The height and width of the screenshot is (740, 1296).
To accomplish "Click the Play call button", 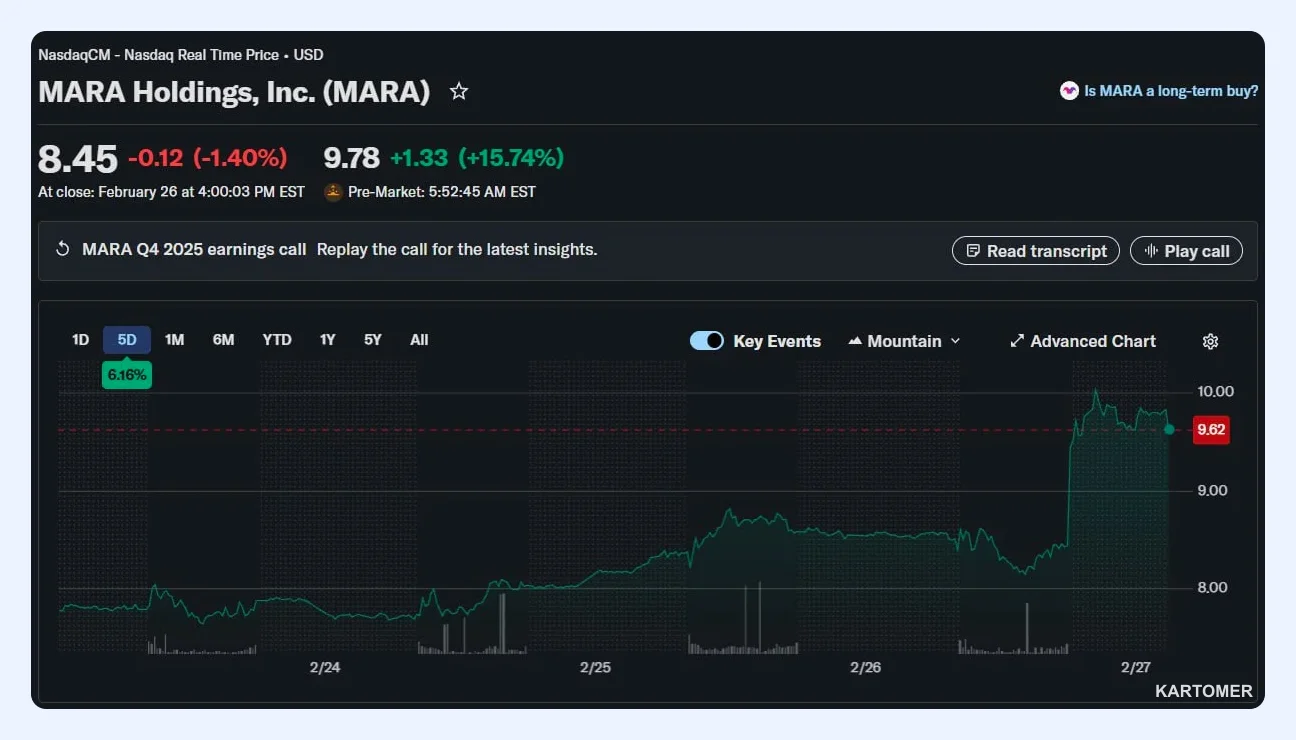I will point(1186,251).
